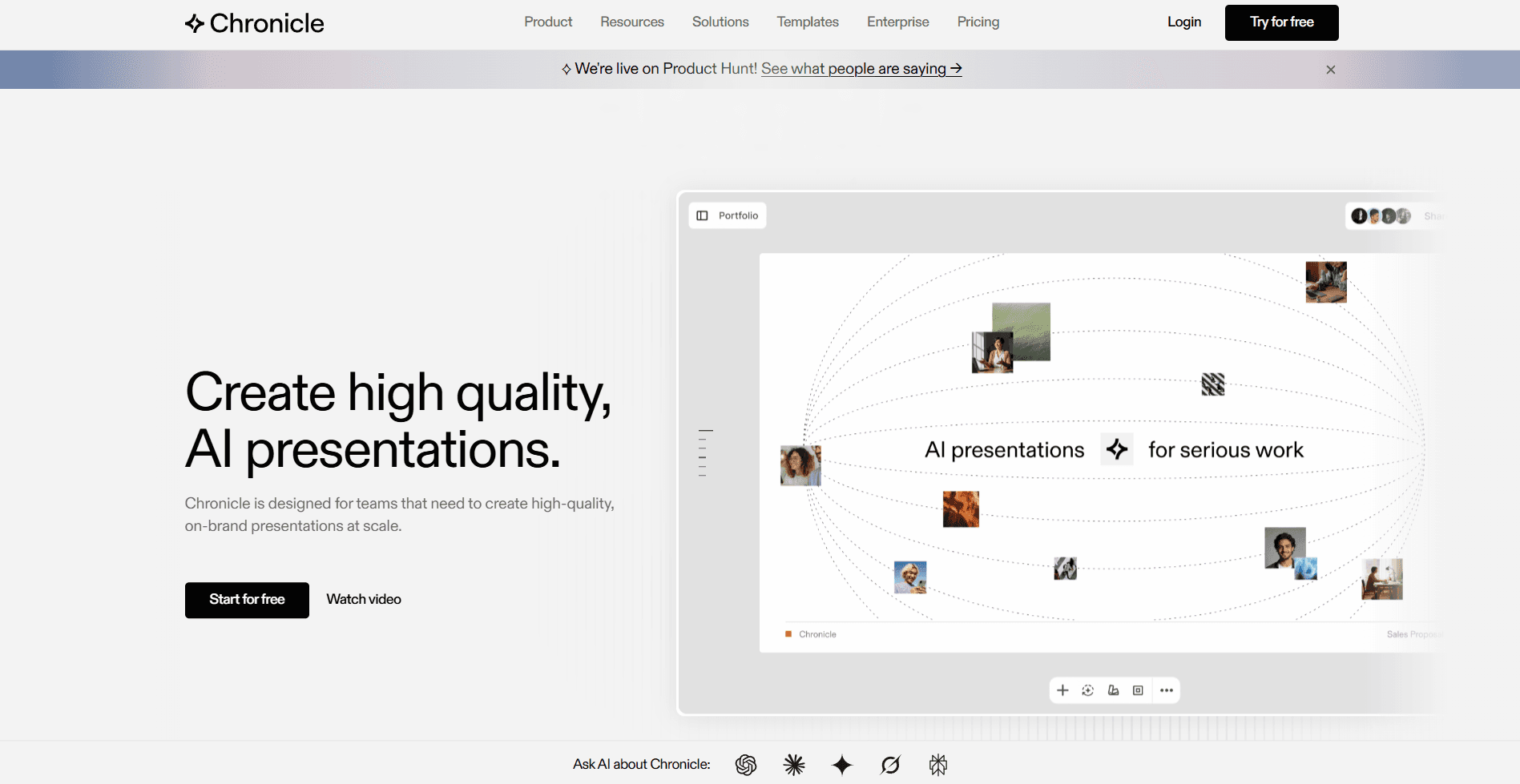Viewport: 1520px width, 784px height.
Task: Click the Start for free button
Action: point(247,600)
